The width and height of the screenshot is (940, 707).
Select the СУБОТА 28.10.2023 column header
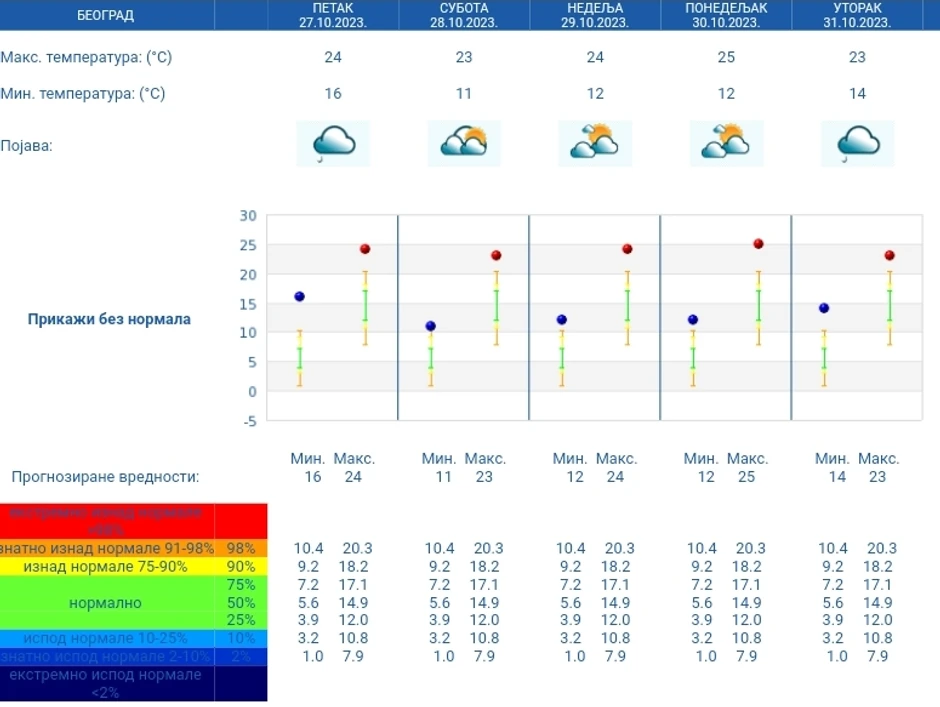(x=464, y=15)
